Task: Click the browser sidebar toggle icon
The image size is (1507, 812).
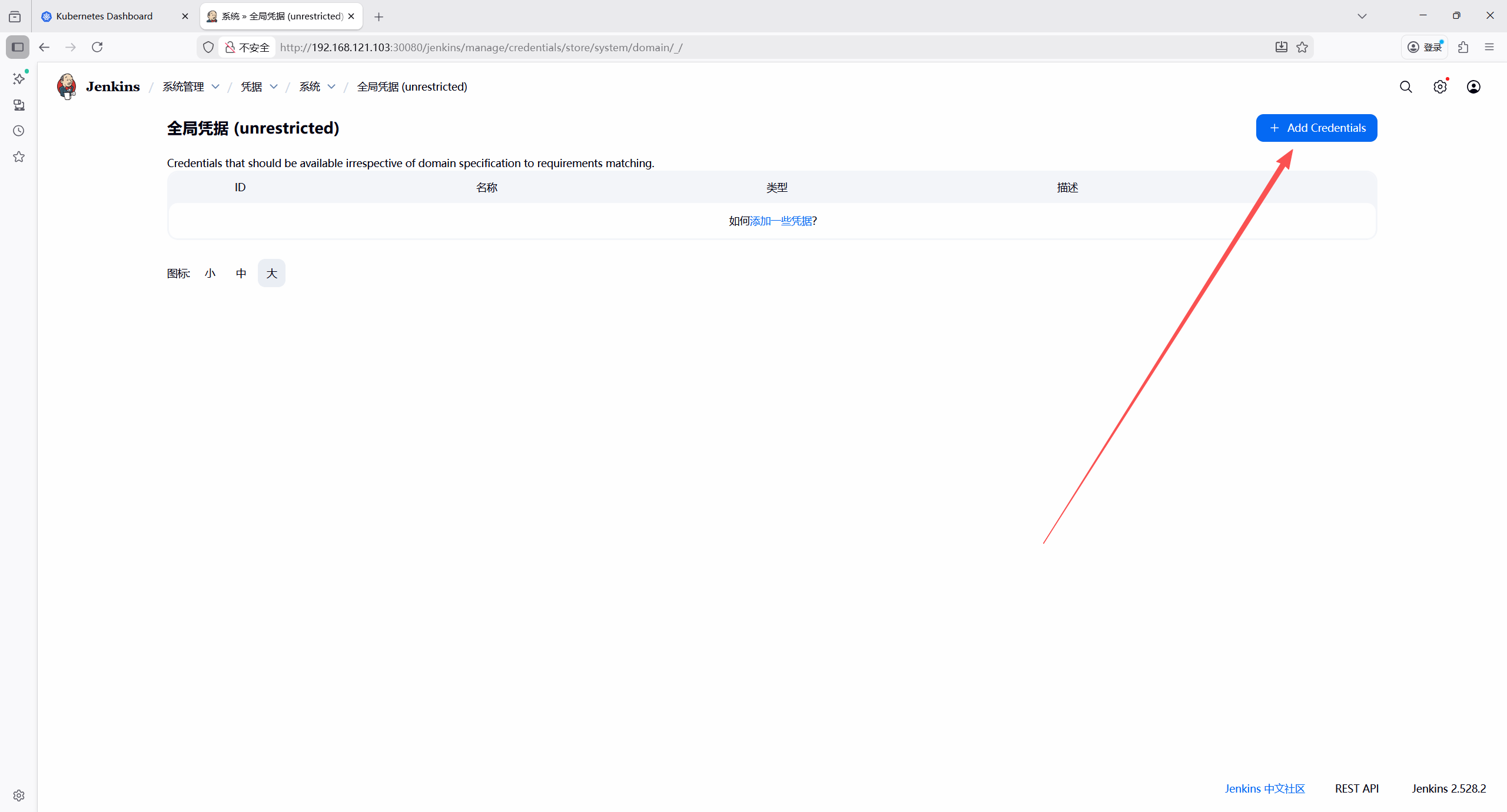Action: [18, 47]
